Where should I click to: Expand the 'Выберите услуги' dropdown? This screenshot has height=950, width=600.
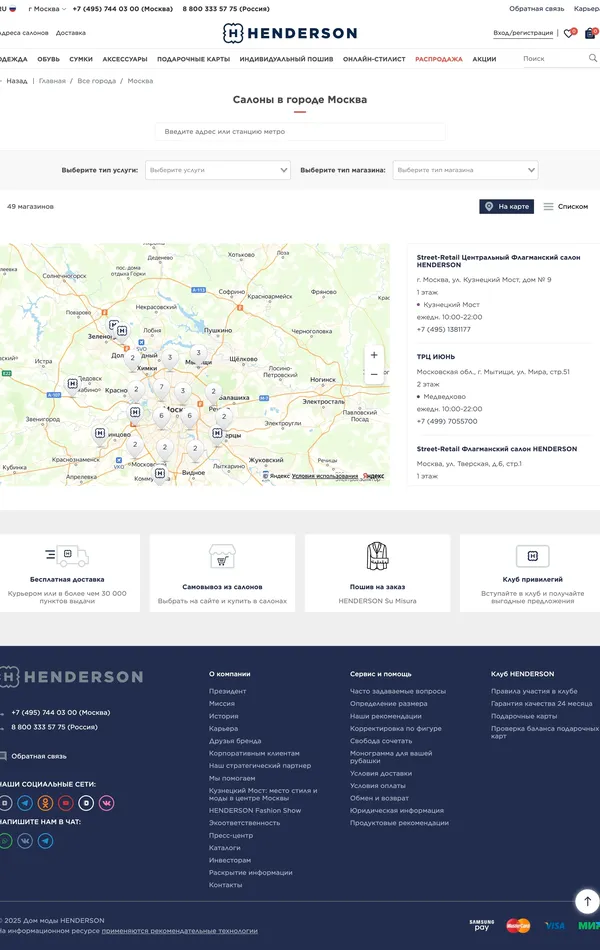tap(217, 170)
